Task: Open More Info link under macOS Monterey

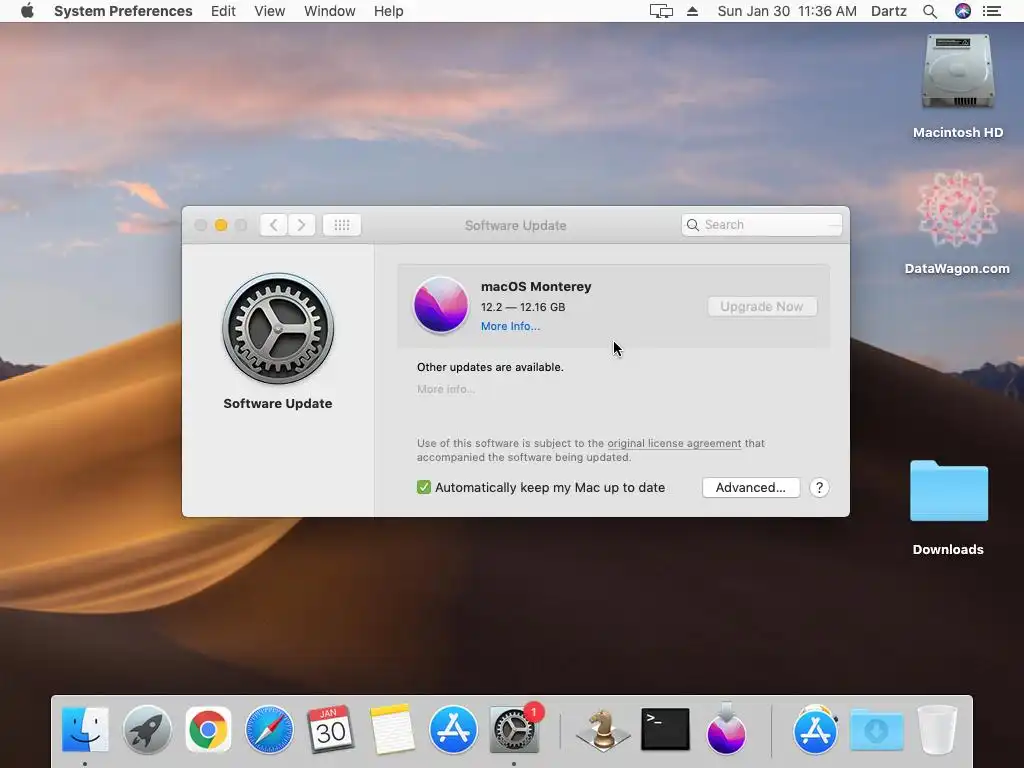Action: [510, 326]
